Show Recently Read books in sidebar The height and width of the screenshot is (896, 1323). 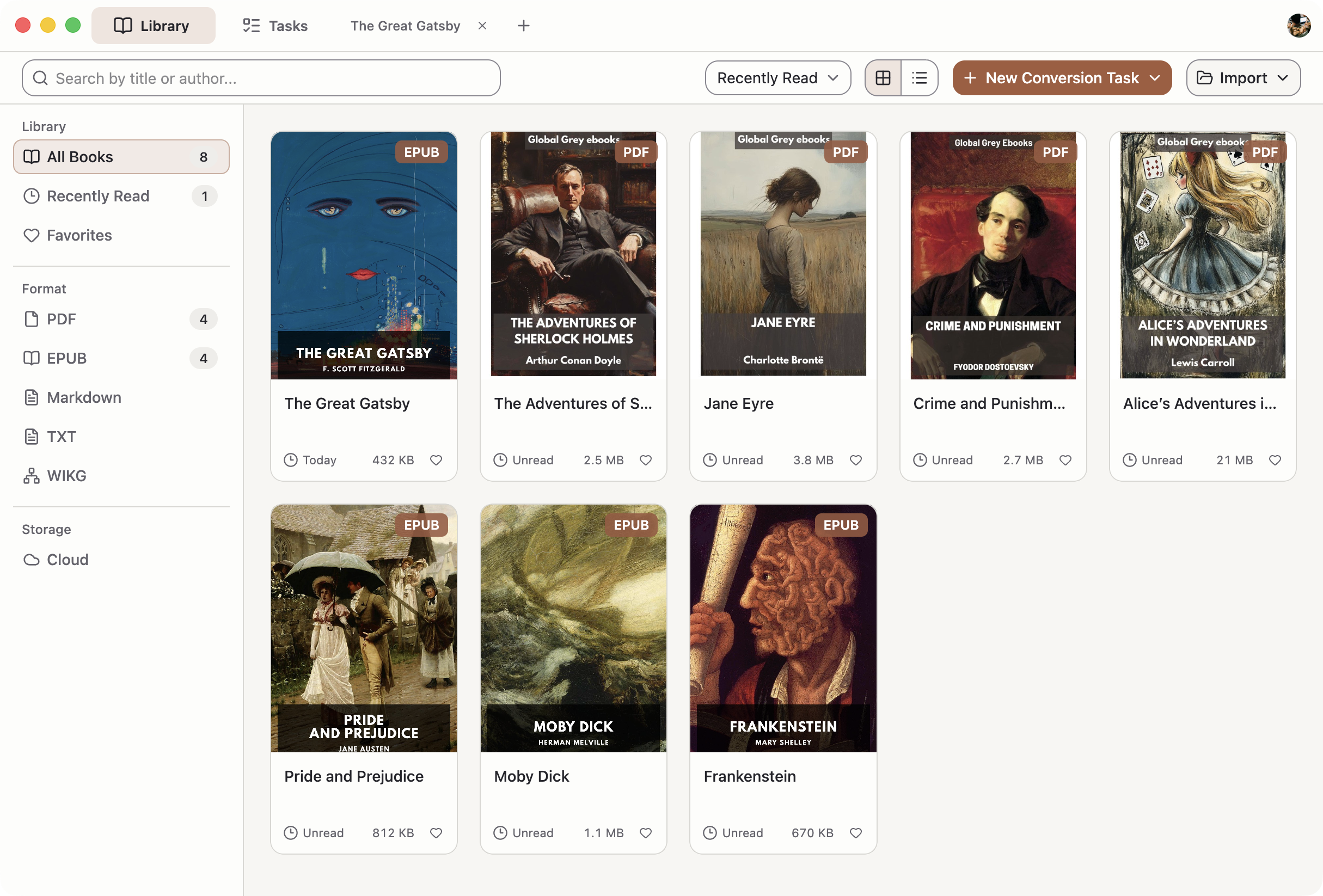121,196
